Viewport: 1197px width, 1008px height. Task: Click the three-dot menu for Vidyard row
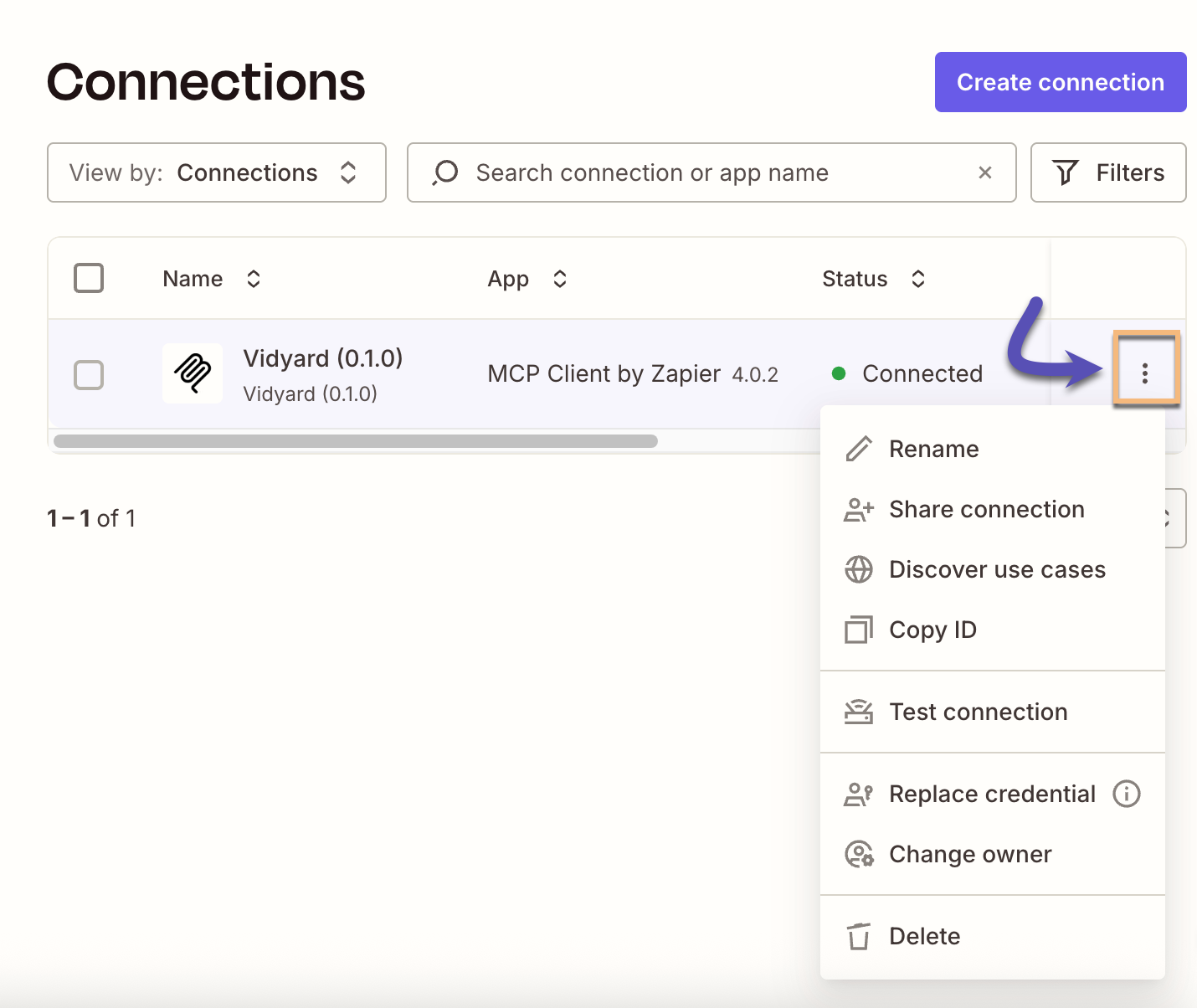[x=1145, y=373]
